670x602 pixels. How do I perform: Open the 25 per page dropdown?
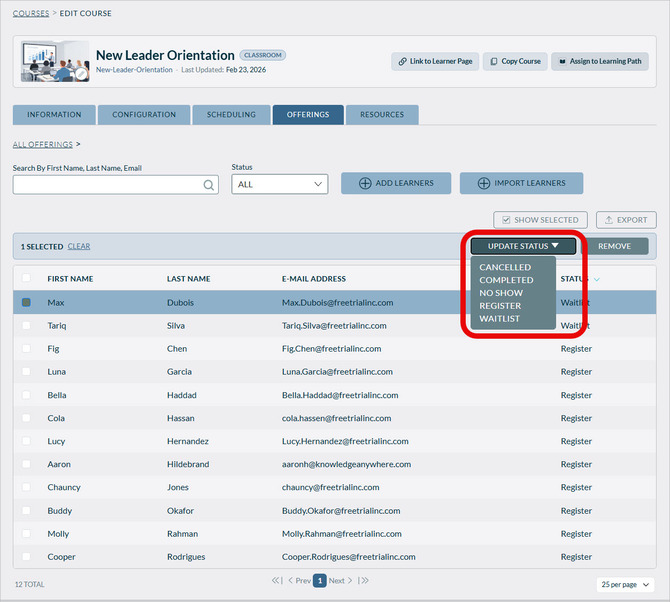[x=625, y=584]
